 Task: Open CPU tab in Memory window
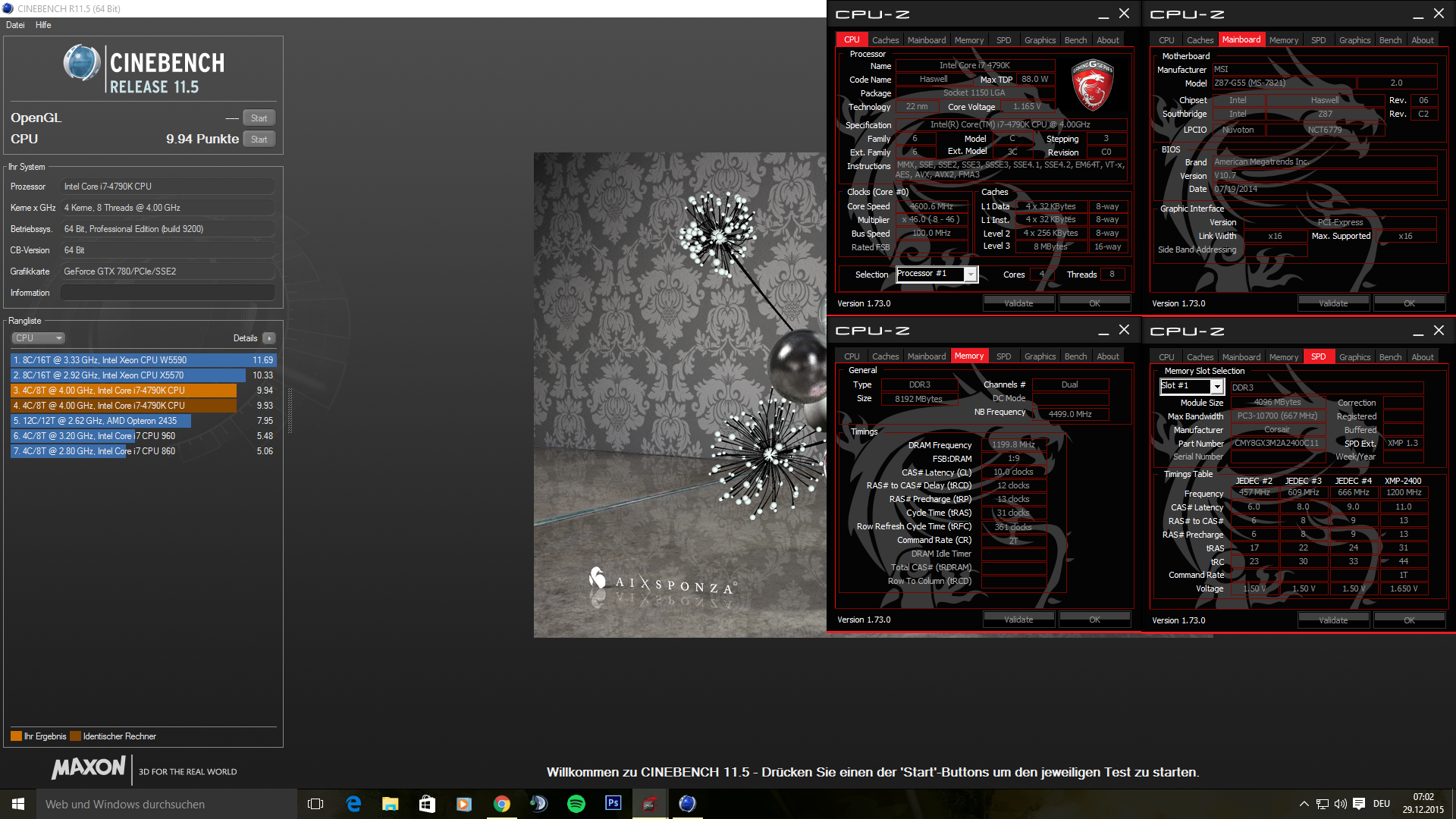(852, 356)
